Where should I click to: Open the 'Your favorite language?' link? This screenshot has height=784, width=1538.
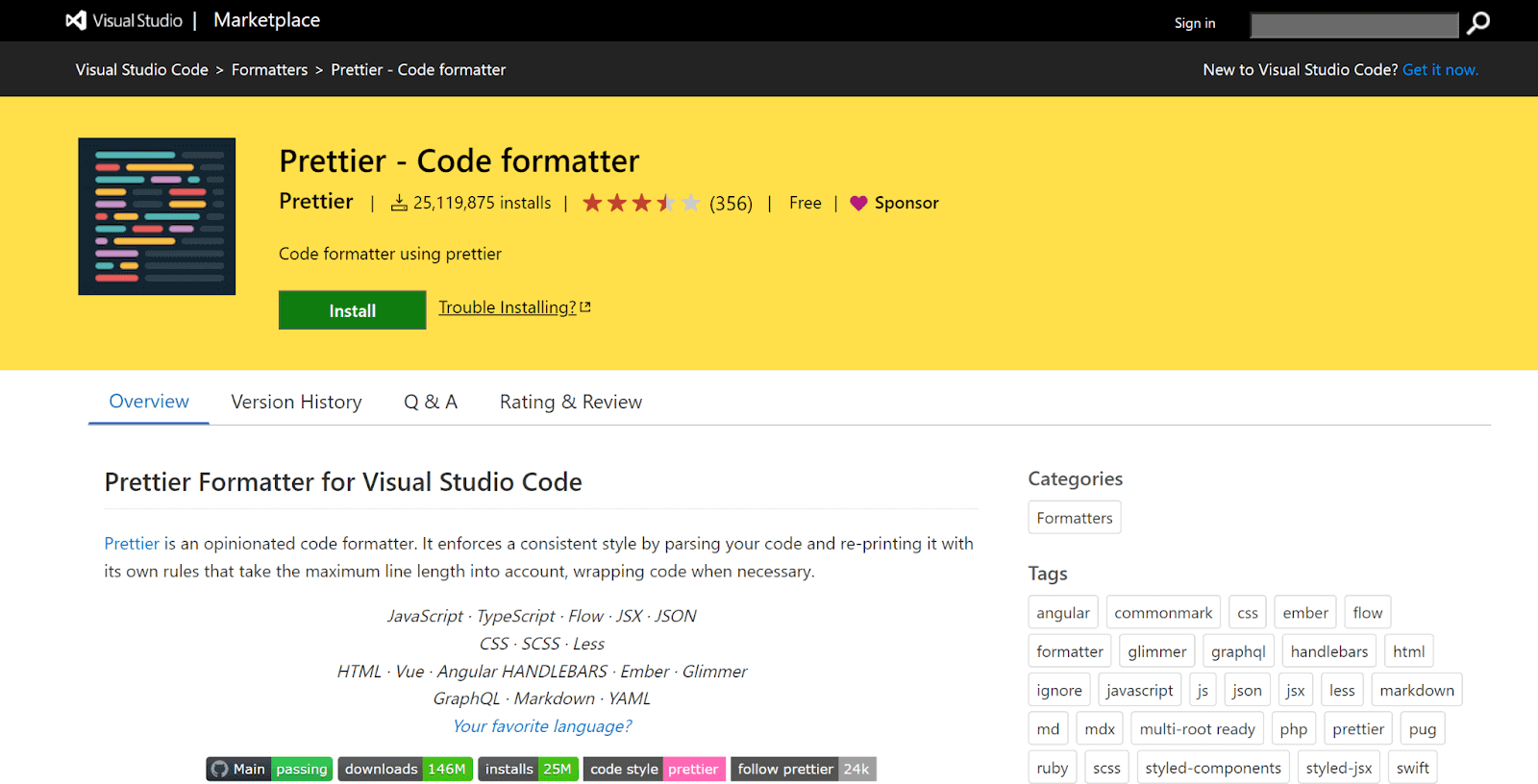click(x=542, y=726)
